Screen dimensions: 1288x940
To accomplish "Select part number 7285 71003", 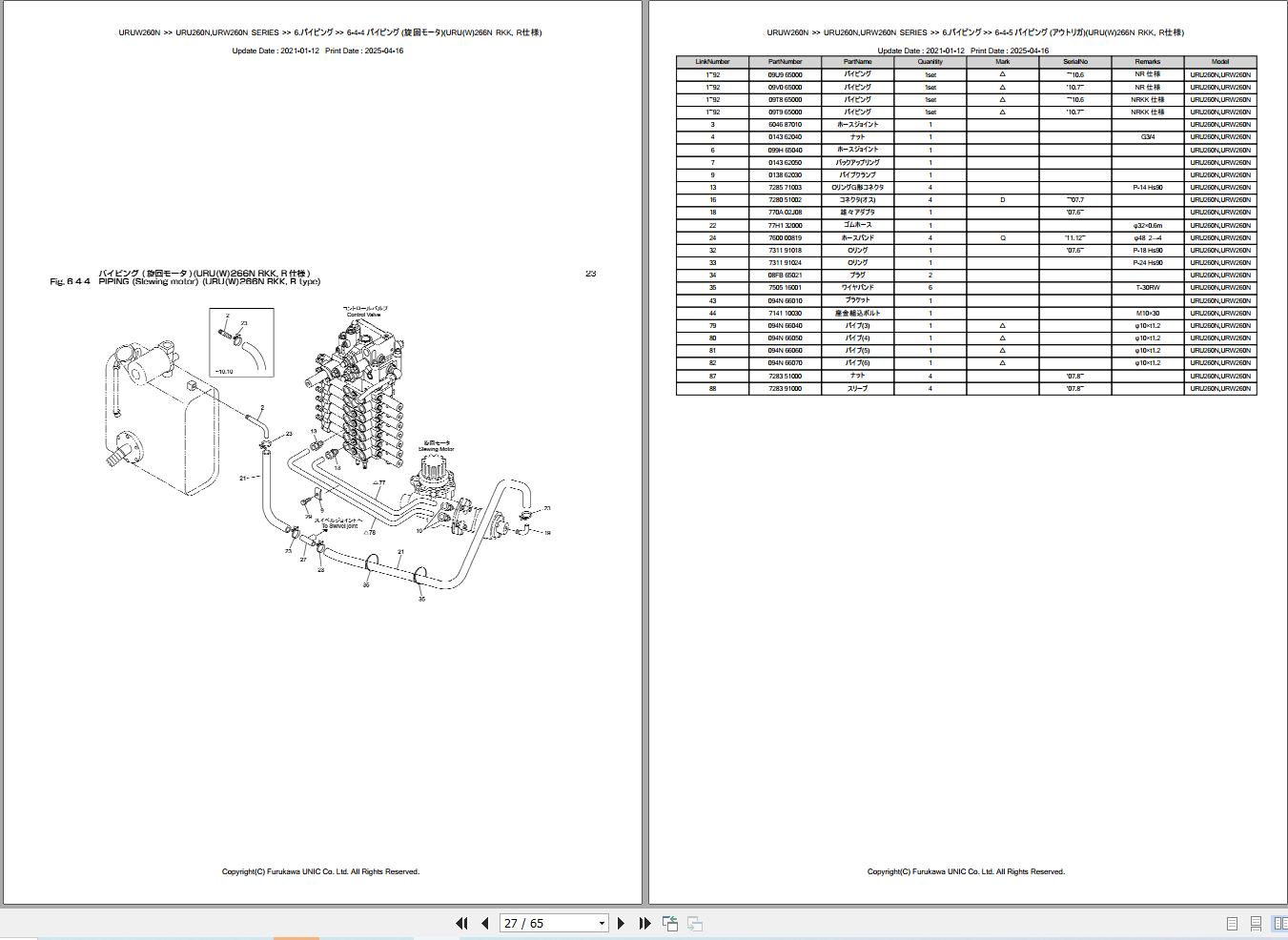I will coord(785,188).
